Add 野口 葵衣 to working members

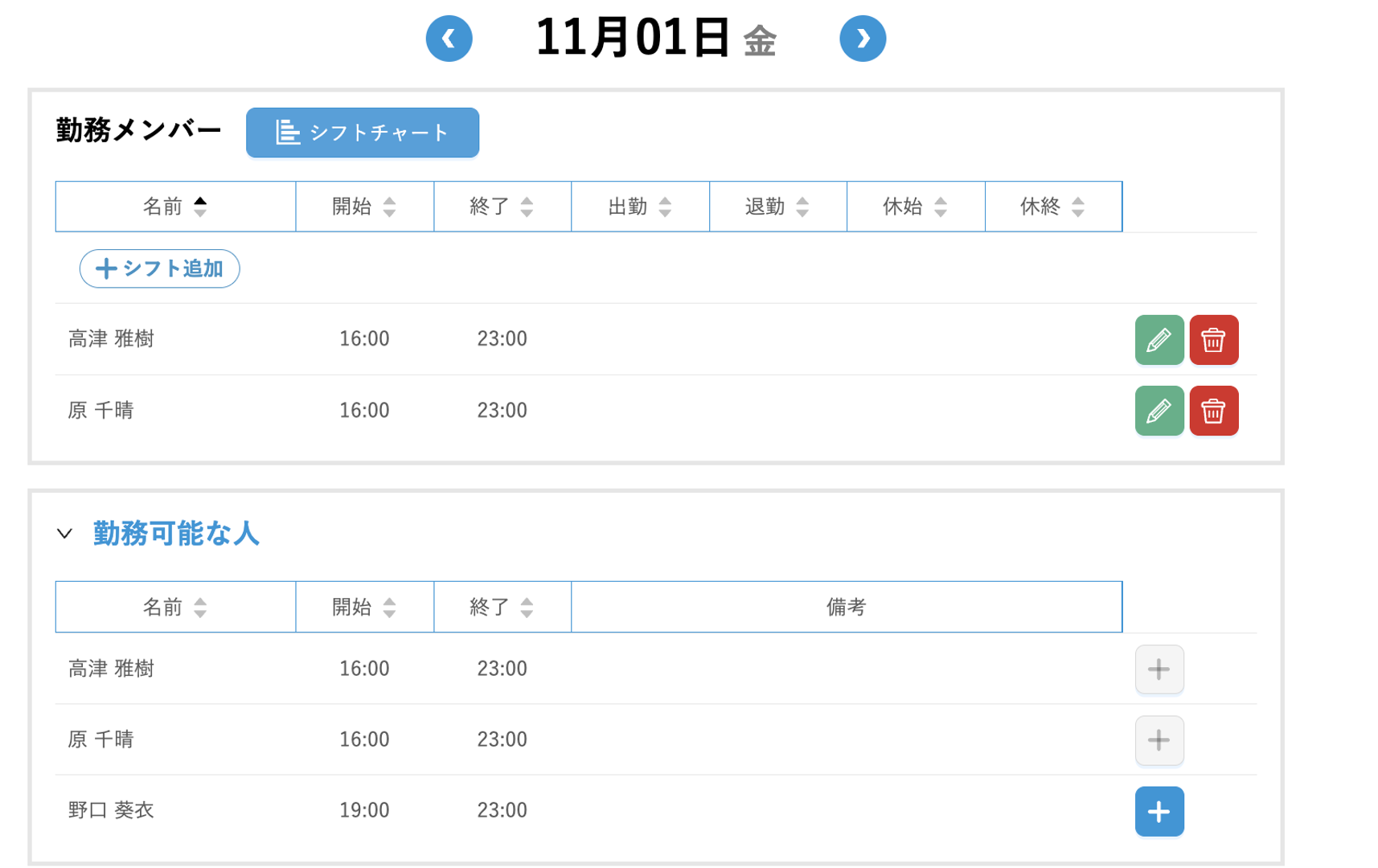pyautogui.click(x=1159, y=811)
